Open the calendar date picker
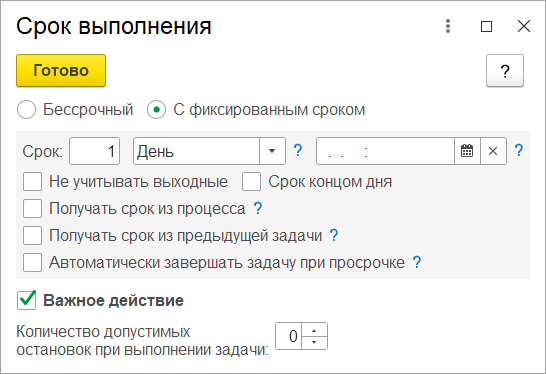Viewport: 546px width, 374px height. [x=467, y=151]
